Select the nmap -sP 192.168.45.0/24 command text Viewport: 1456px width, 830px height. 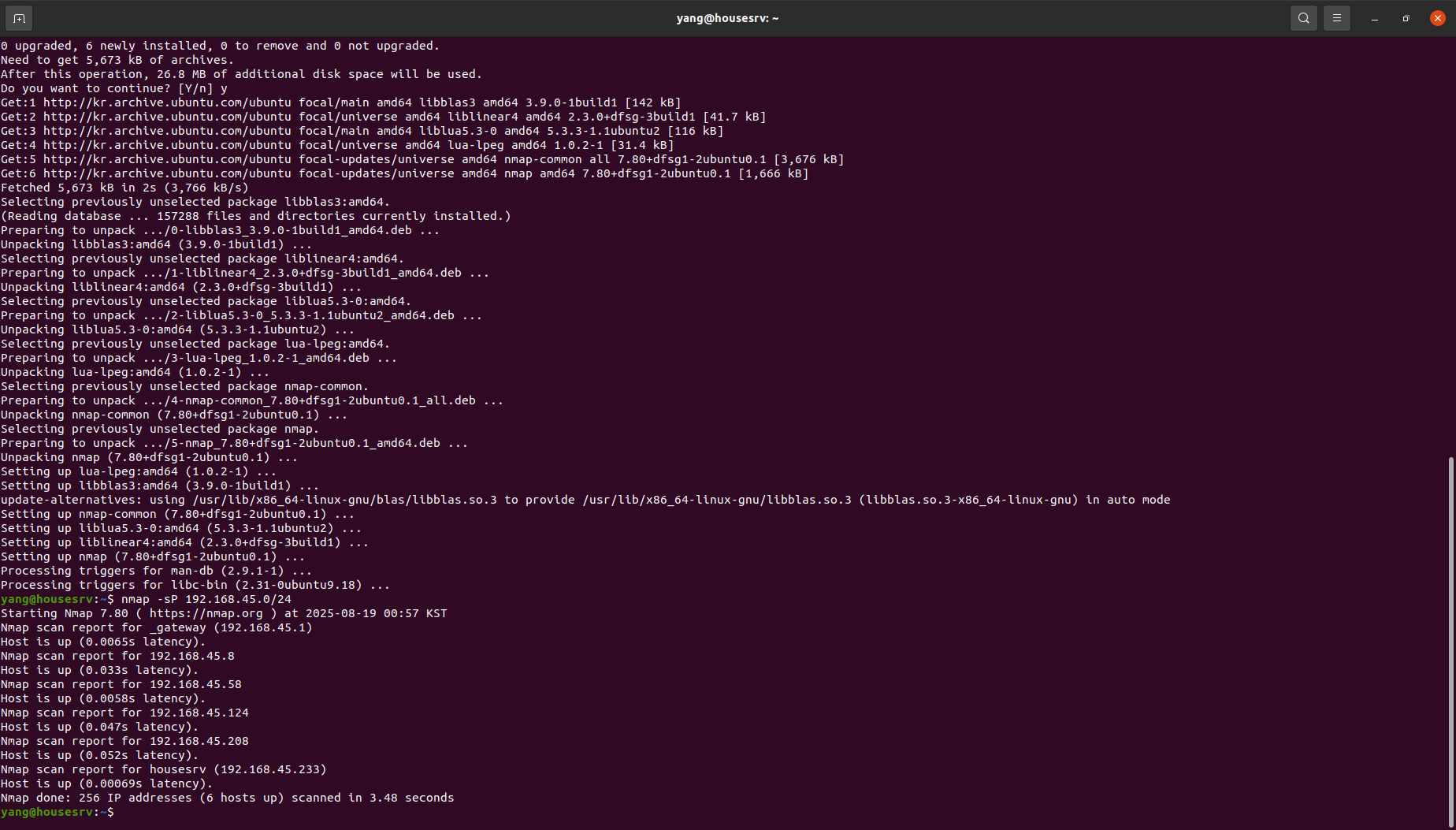205,599
